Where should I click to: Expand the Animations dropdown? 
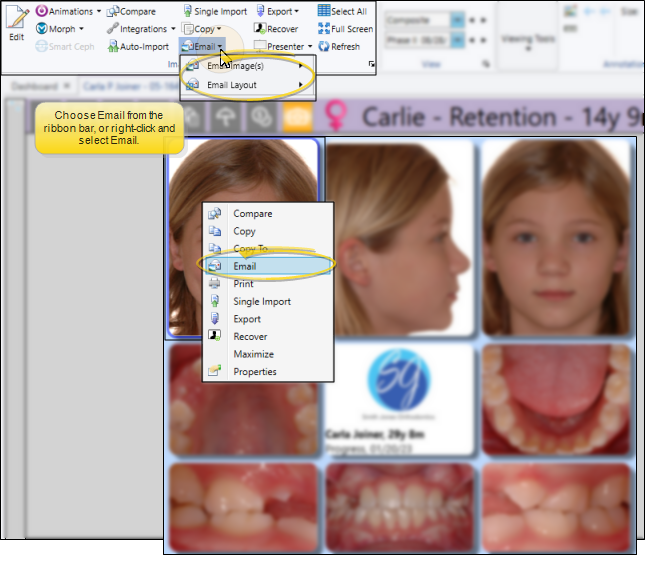[x=68, y=12]
